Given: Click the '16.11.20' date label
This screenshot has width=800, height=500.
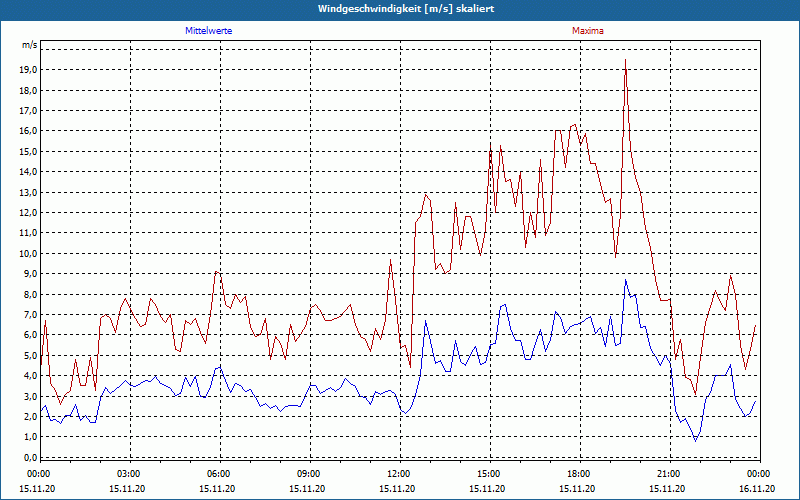Looking at the screenshot, I should (x=757, y=488).
